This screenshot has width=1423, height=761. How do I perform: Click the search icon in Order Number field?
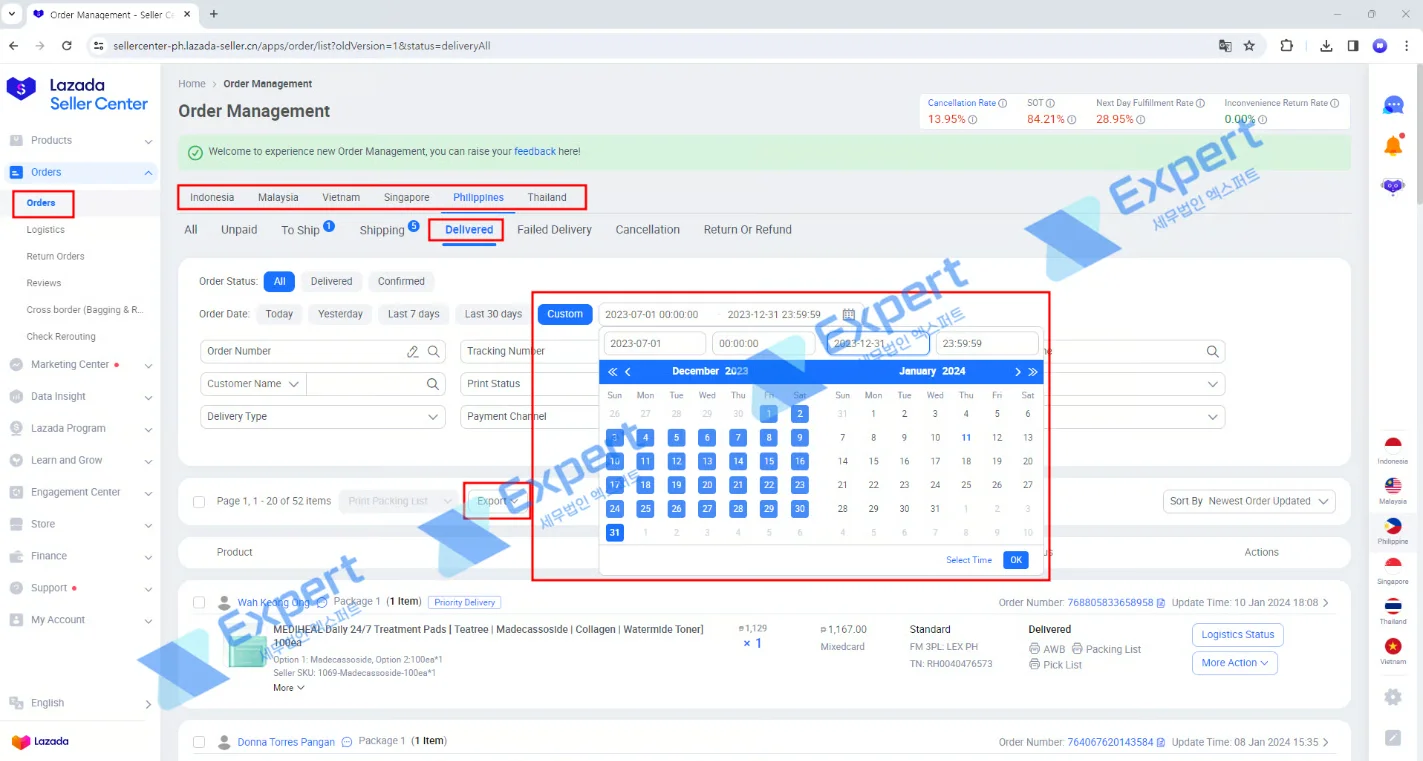[434, 352]
